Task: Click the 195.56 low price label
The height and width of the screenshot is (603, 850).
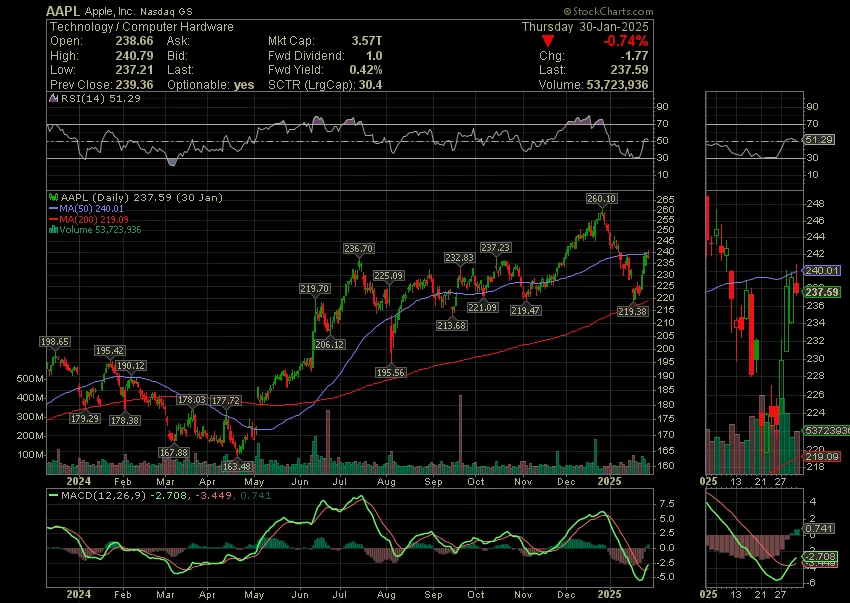Action: pos(390,372)
